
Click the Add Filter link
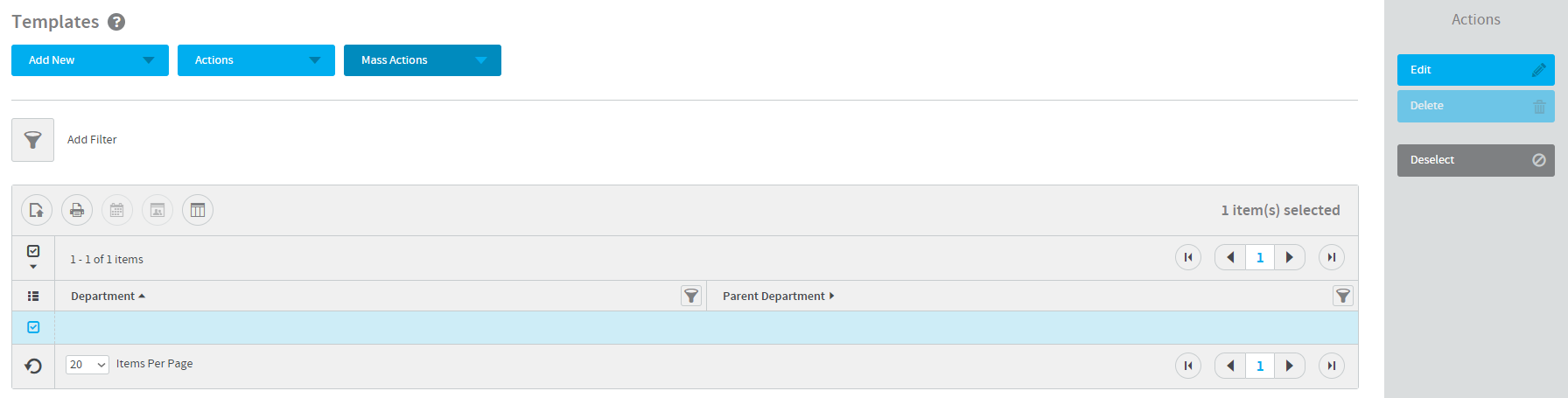point(92,140)
